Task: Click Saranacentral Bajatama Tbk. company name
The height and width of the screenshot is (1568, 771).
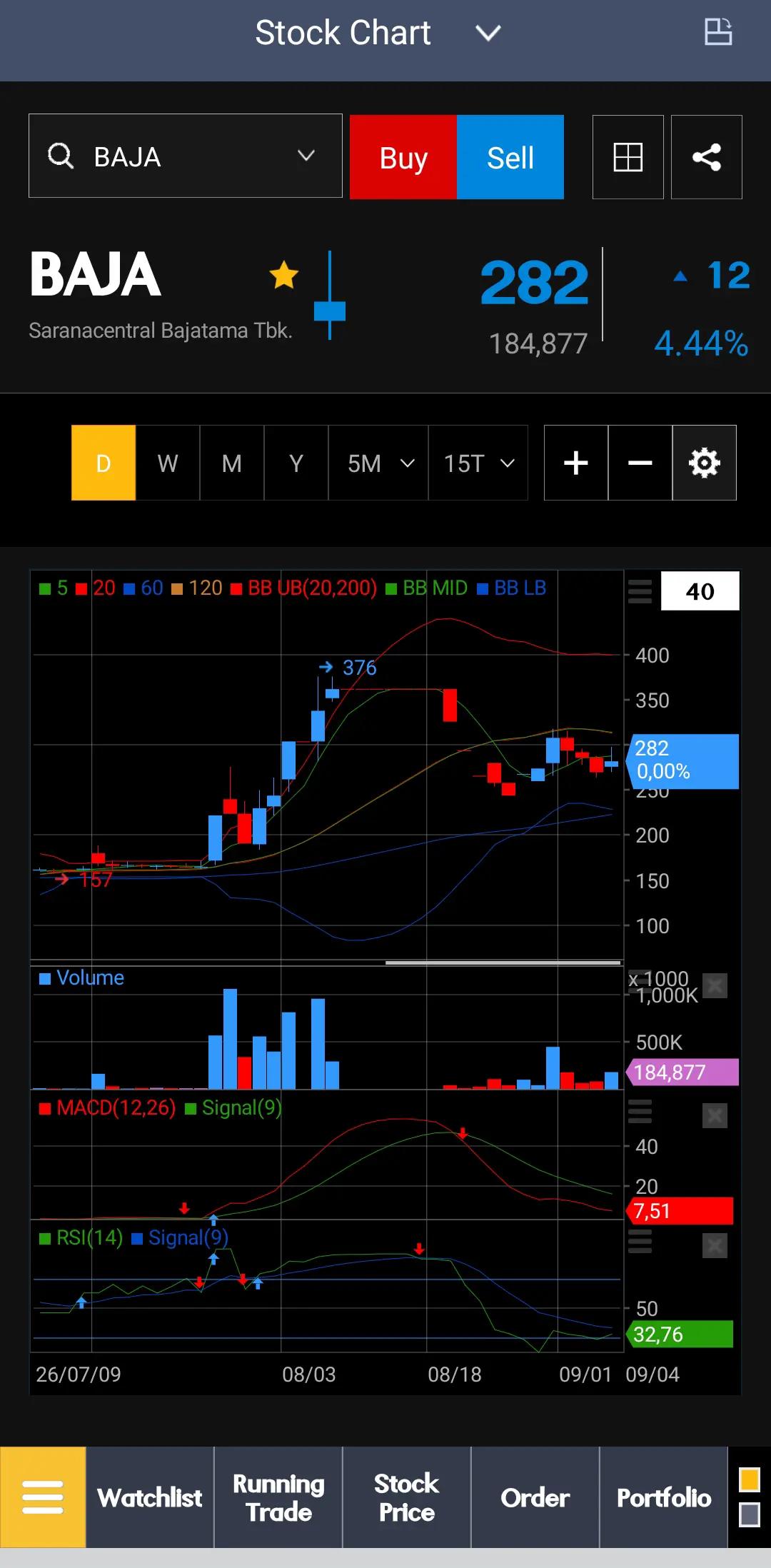Action: (161, 331)
